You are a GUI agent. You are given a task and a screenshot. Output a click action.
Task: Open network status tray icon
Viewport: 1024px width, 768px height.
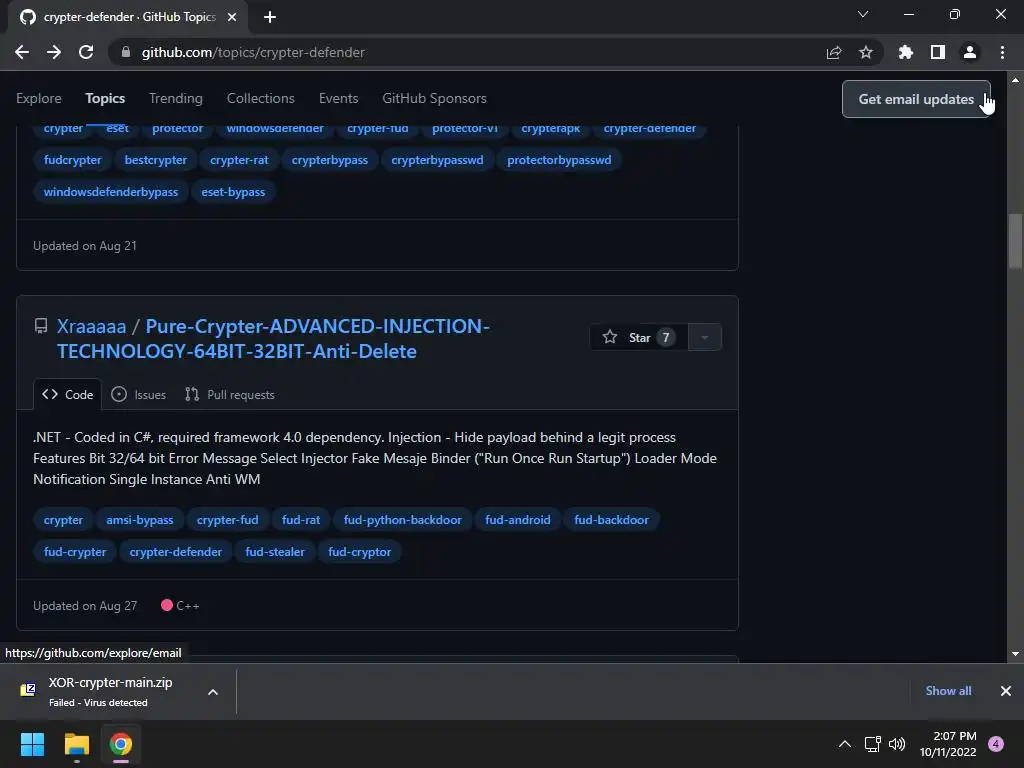click(872, 744)
